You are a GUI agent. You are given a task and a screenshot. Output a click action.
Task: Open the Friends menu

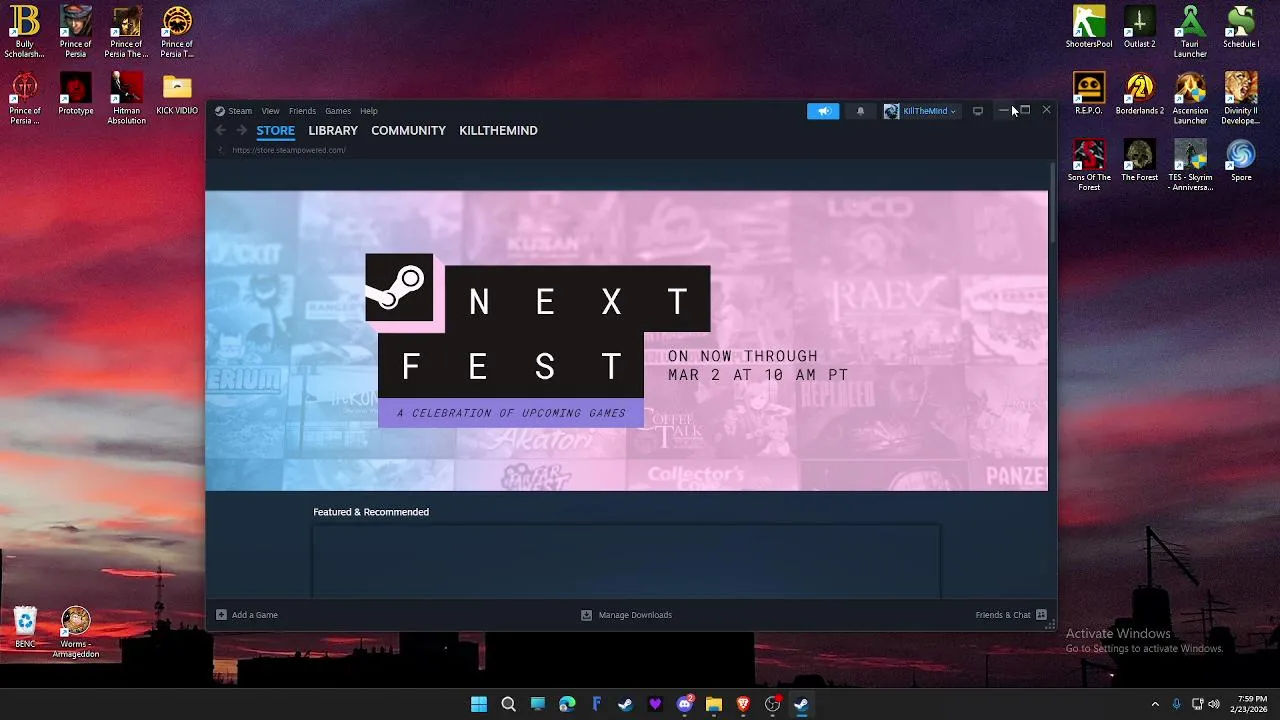pyautogui.click(x=302, y=111)
